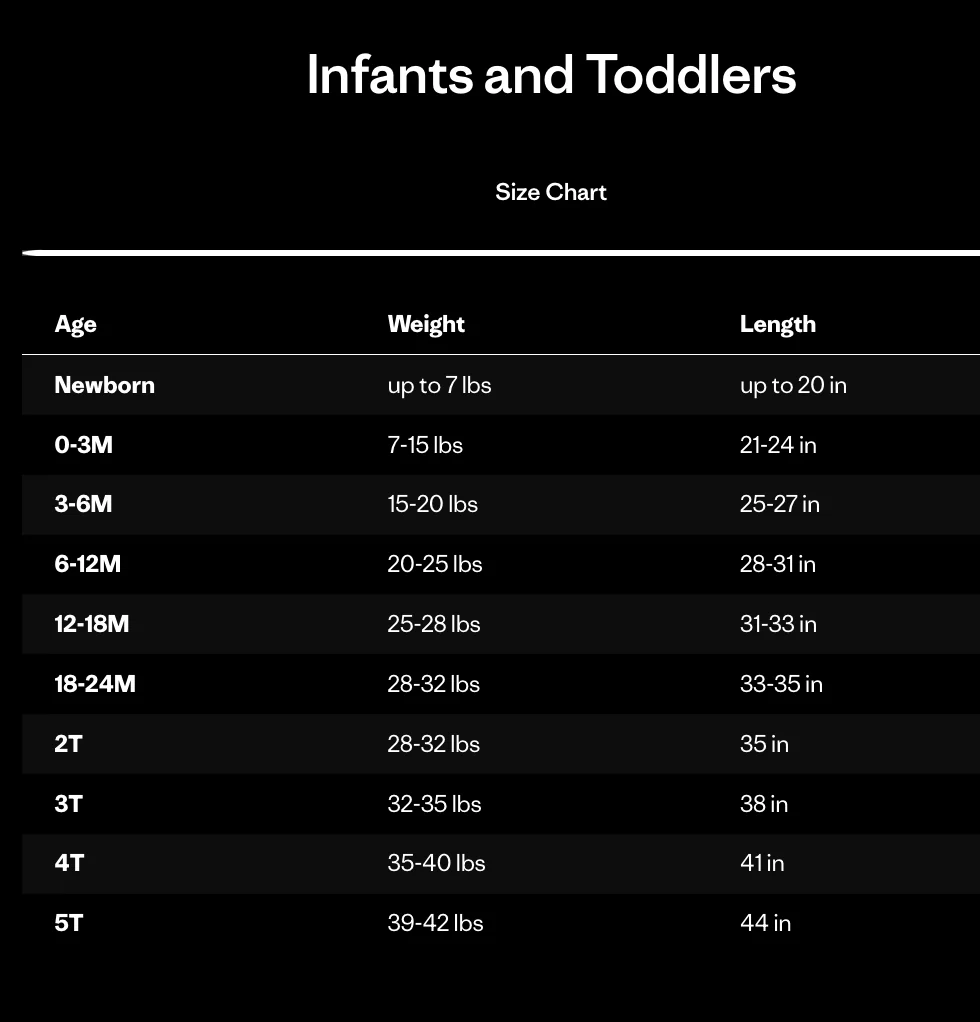Click the 12-18M row label
Image resolution: width=980 pixels, height=1022 pixels.
tap(92, 624)
